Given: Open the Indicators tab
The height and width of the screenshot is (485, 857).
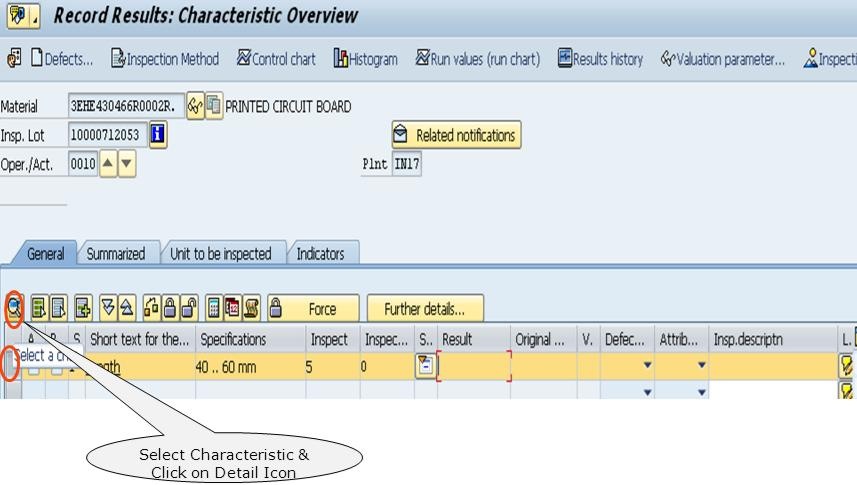Looking at the screenshot, I should point(321,254).
